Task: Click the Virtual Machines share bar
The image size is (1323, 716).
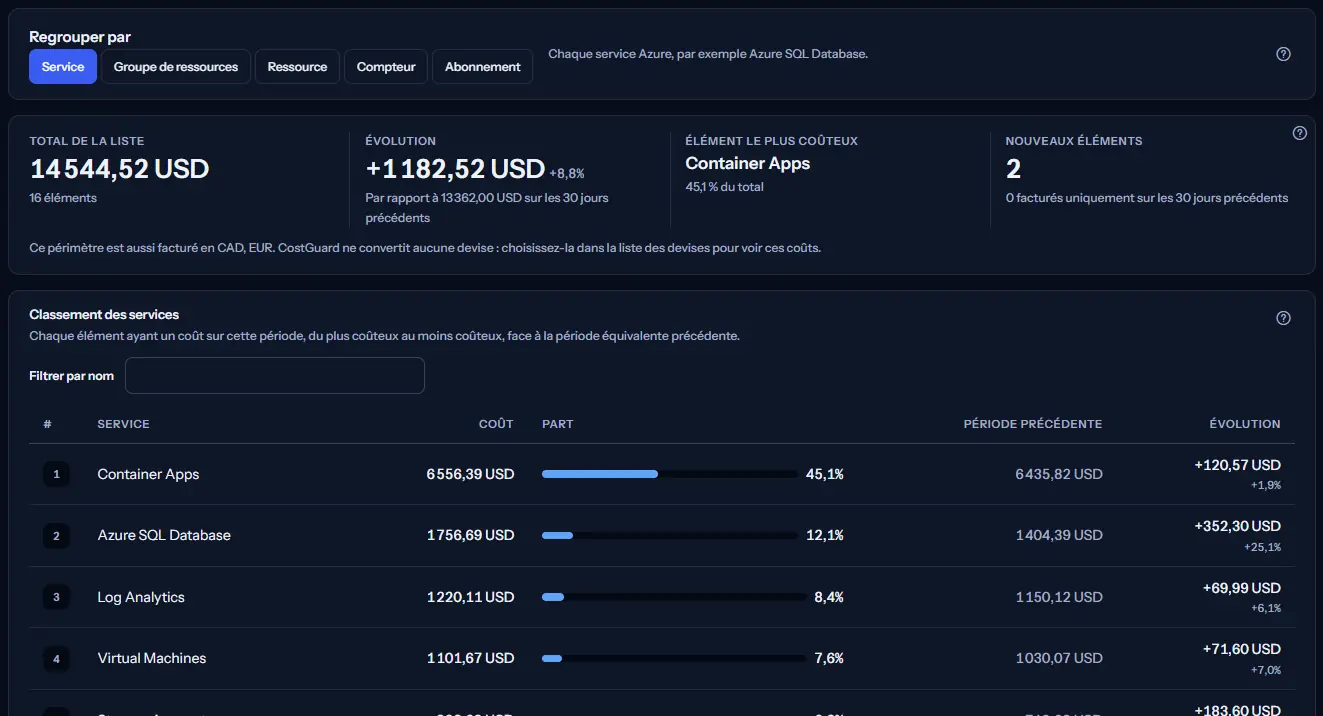Action: tap(674, 659)
